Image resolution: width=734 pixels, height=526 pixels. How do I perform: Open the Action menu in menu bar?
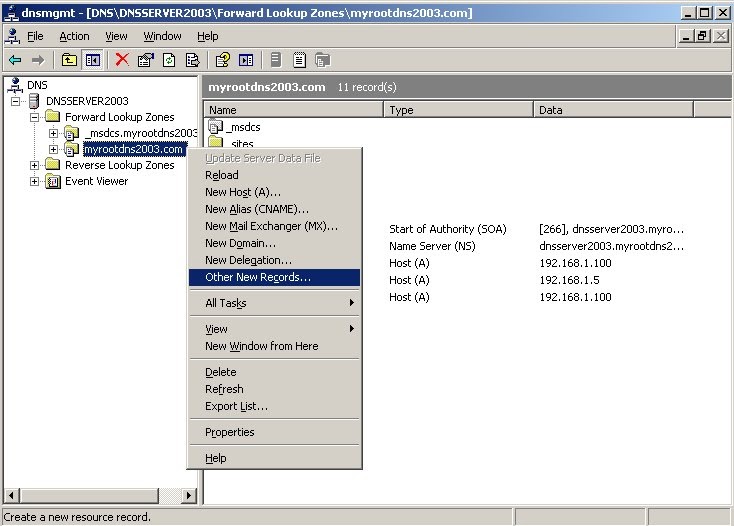[74, 36]
